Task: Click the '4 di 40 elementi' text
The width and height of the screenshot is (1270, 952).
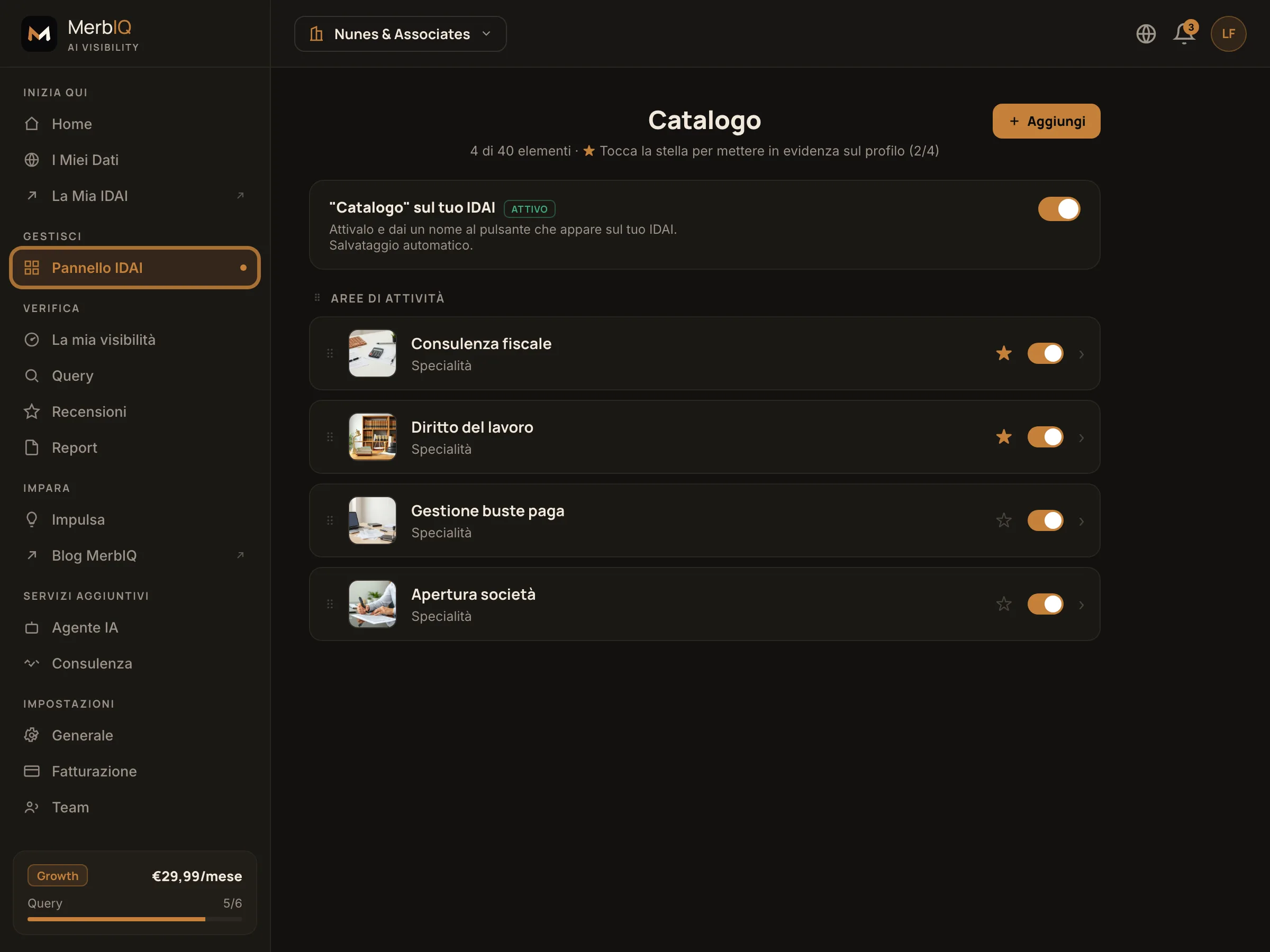Action: 520,151
